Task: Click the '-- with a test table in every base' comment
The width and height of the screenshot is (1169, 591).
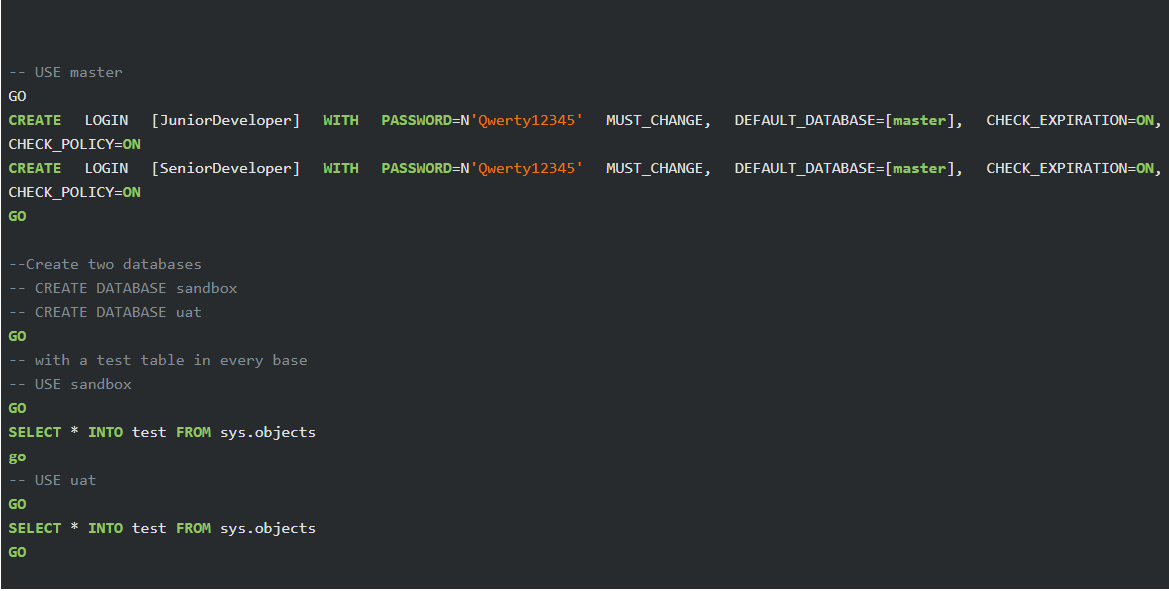Action: [x=160, y=359]
